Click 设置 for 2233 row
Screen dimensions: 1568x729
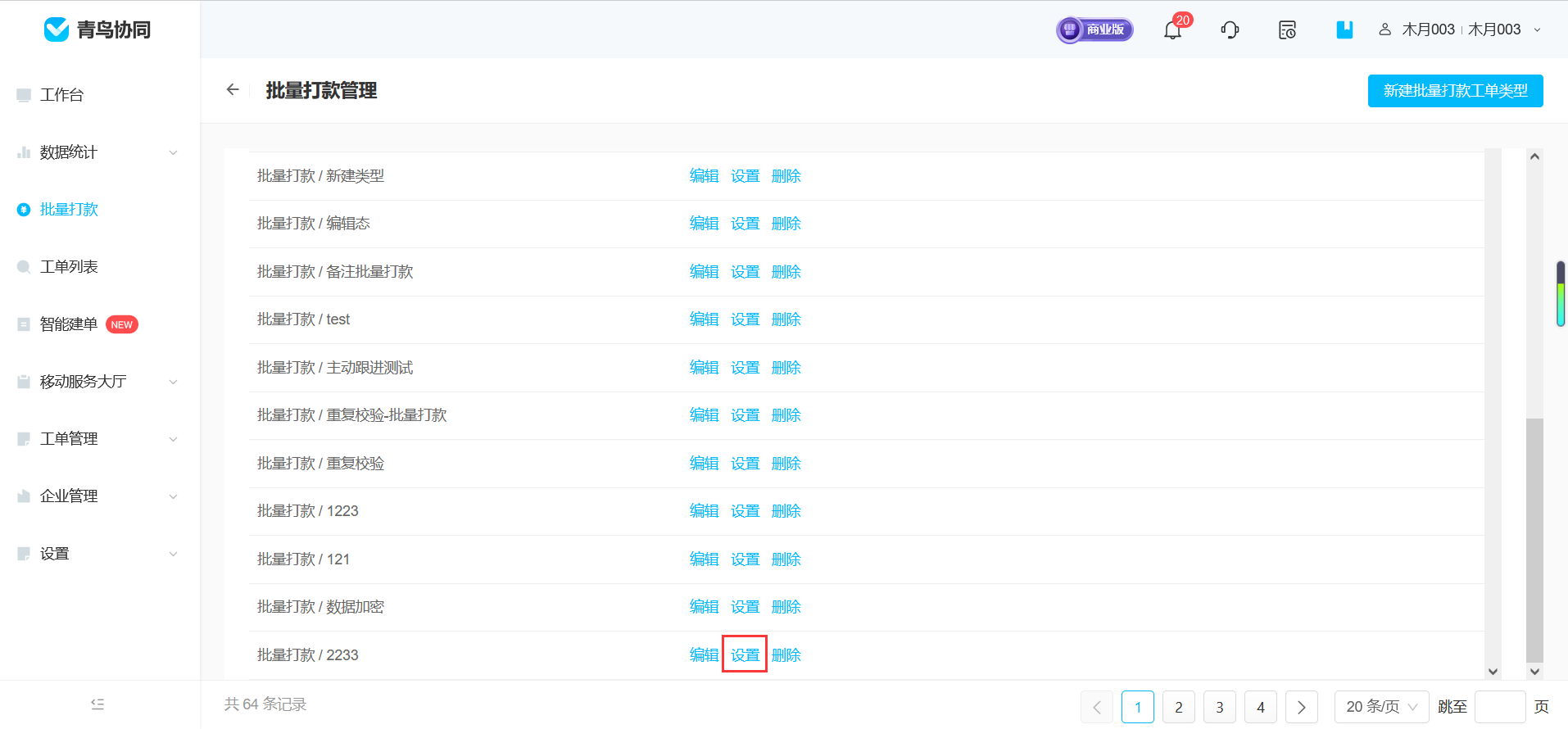745,655
